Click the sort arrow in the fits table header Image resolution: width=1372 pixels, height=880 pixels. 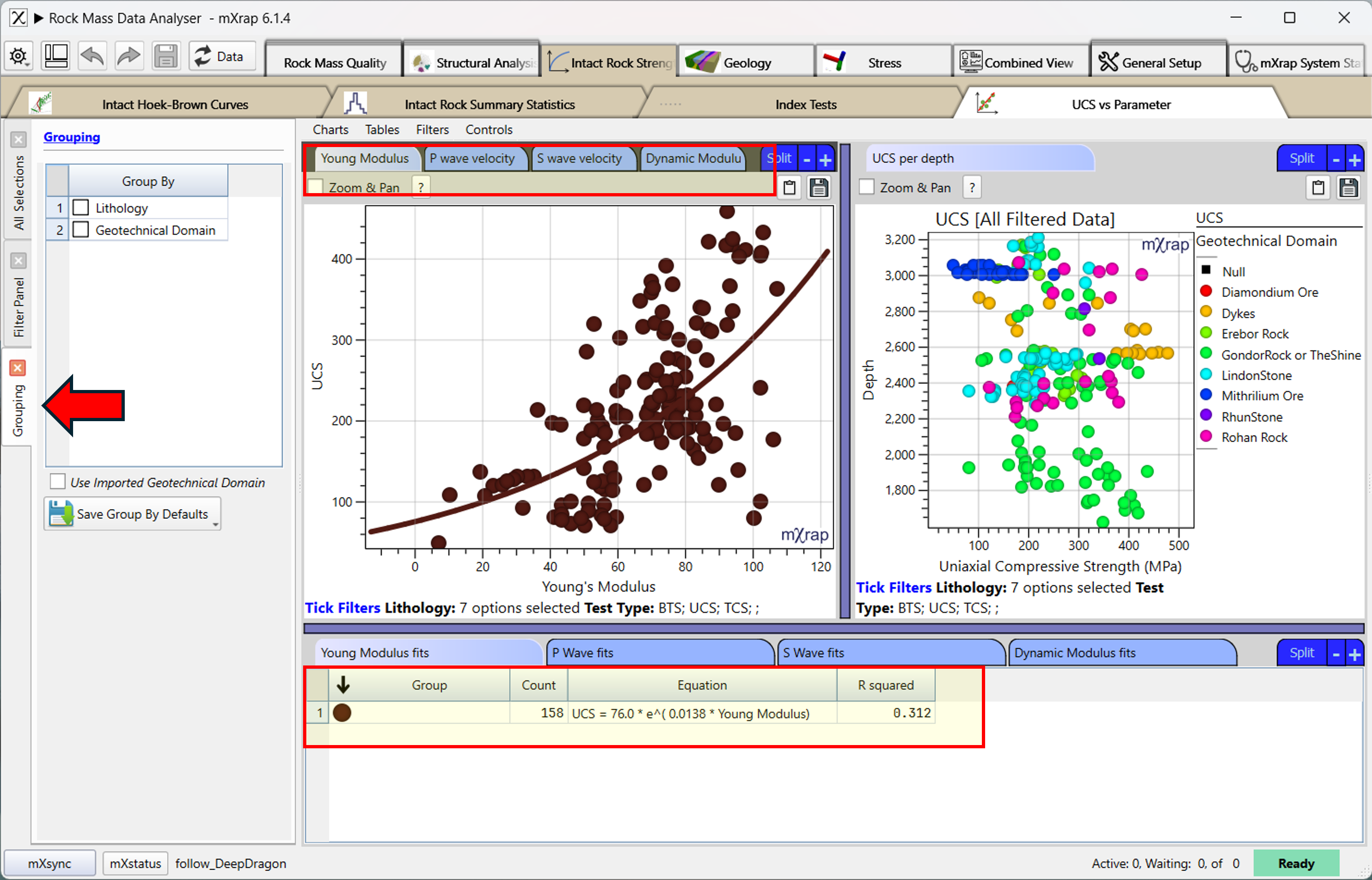point(343,685)
